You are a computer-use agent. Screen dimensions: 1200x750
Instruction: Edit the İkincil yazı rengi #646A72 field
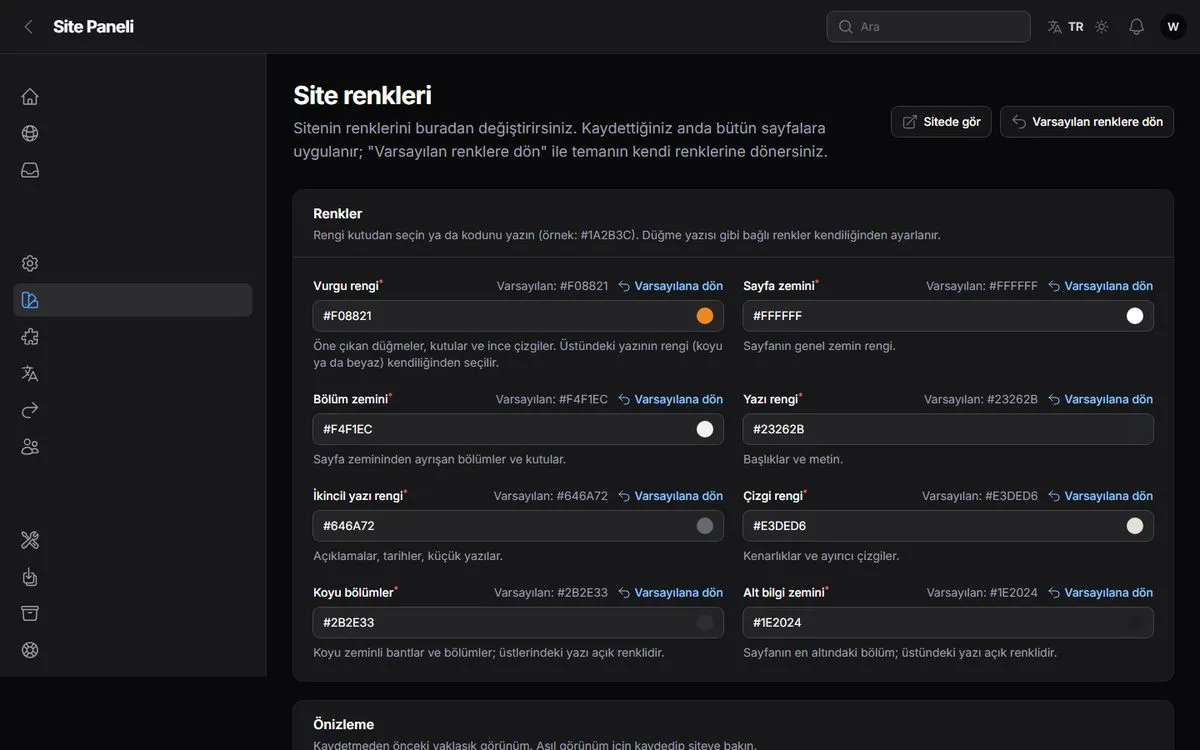tap(518, 526)
